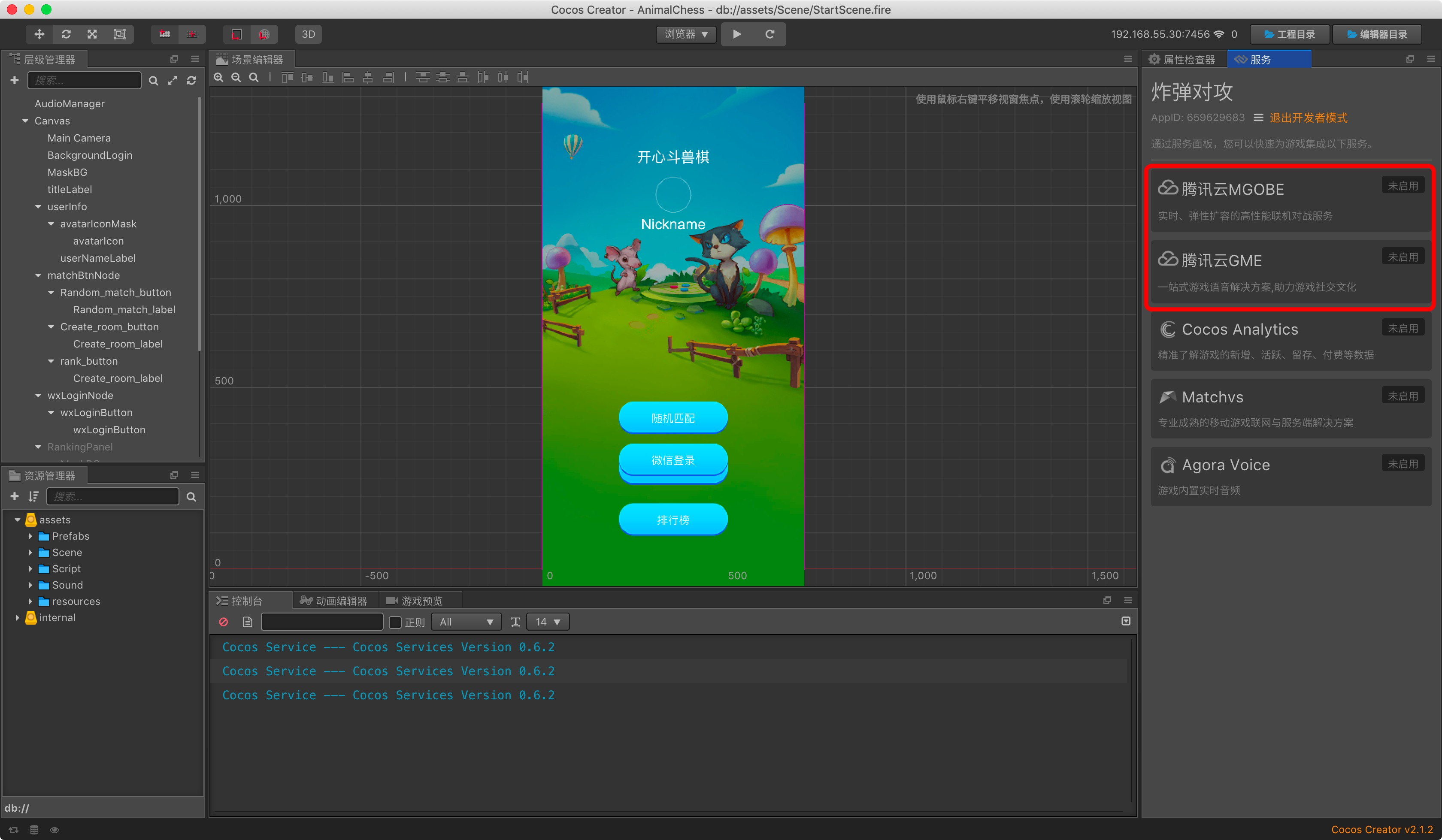Refresh the preview device
The width and height of the screenshot is (1442, 840).
pos(769,34)
